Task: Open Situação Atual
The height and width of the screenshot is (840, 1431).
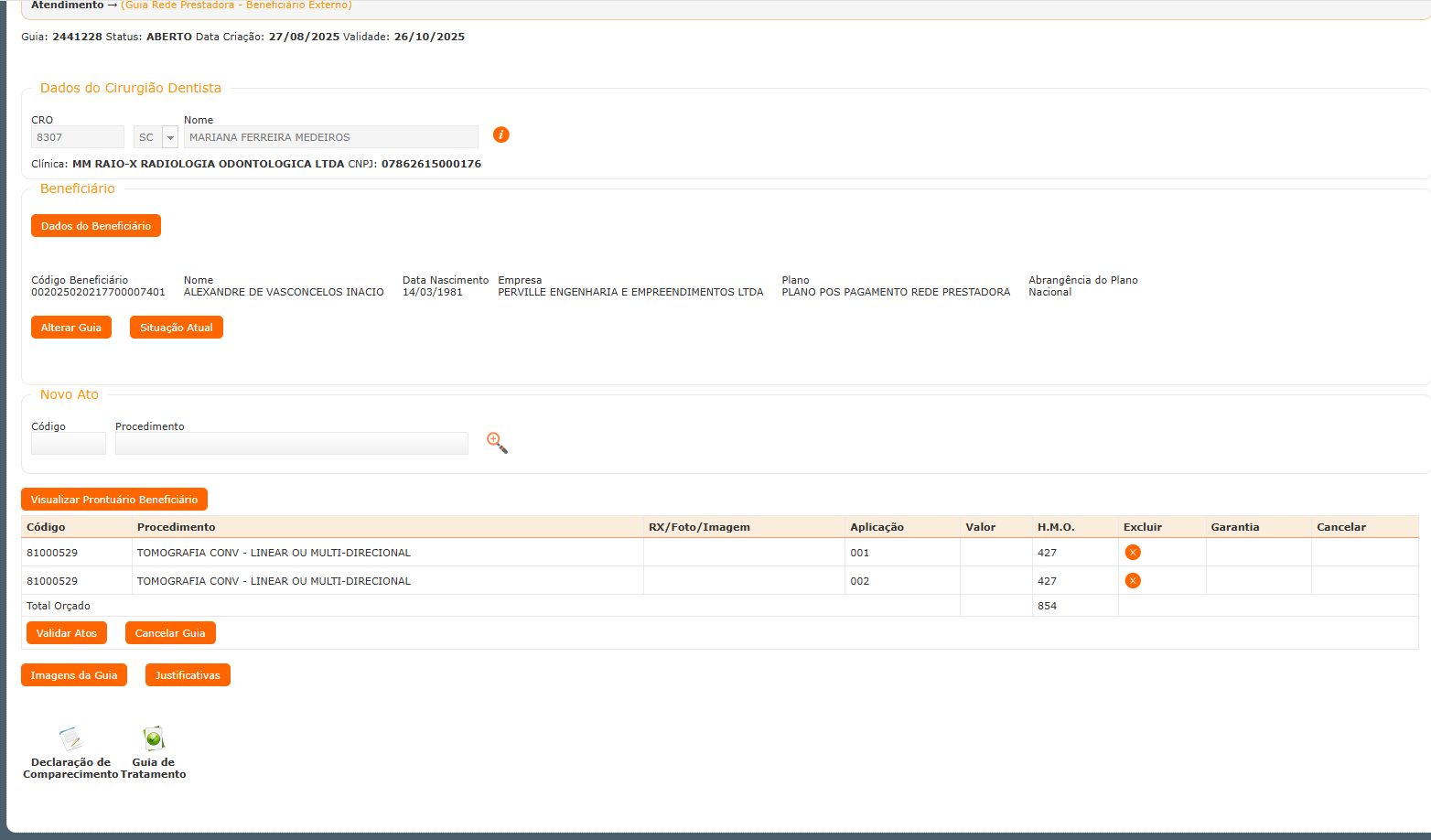Action: 176,328
